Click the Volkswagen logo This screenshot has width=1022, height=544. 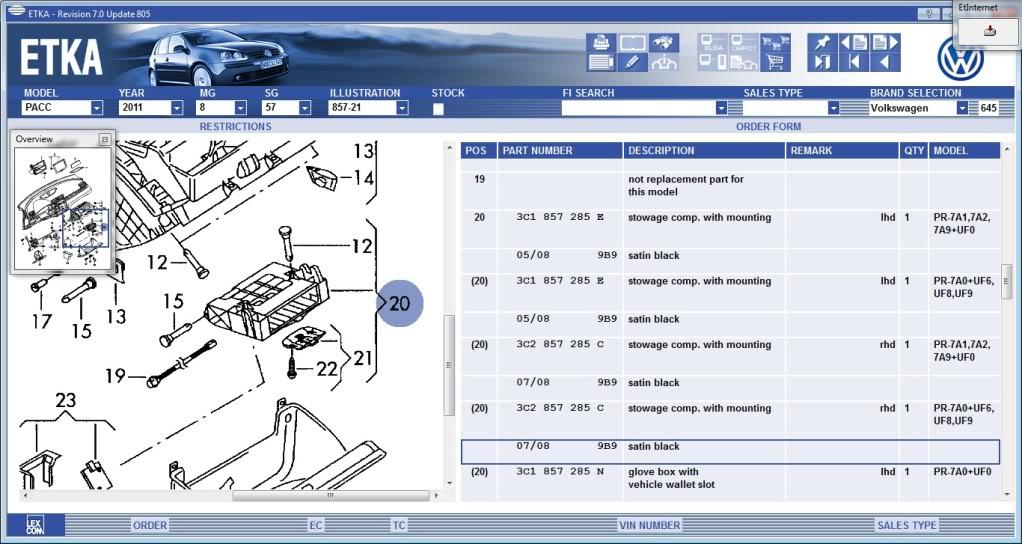(x=959, y=59)
